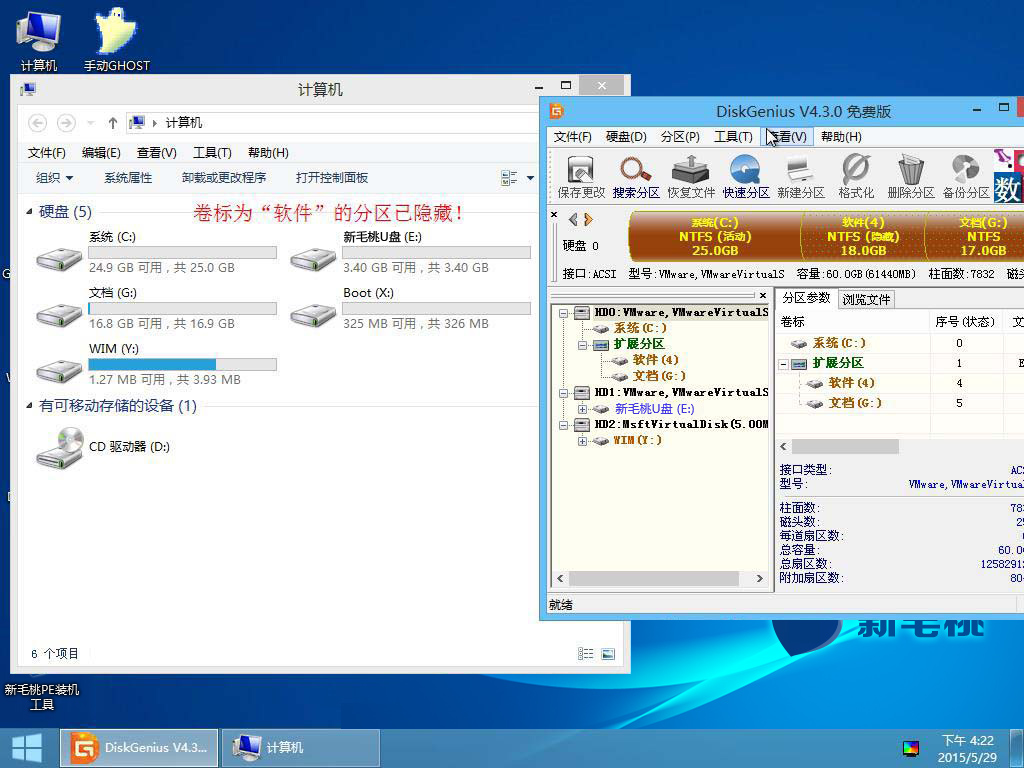Select the 搜索分区 magnifier tool
1024x768 pixels.
635,176
